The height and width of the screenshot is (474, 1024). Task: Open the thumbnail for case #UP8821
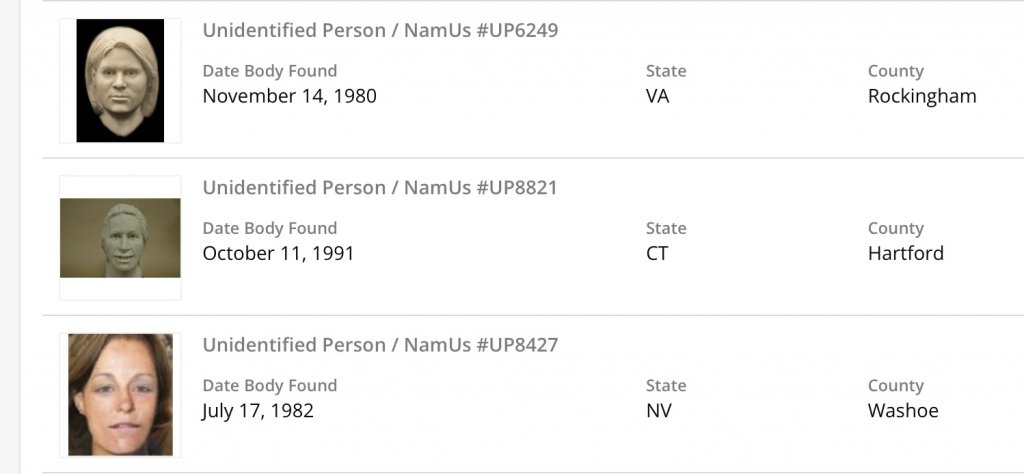pyautogui.click(x=120, y=238)
